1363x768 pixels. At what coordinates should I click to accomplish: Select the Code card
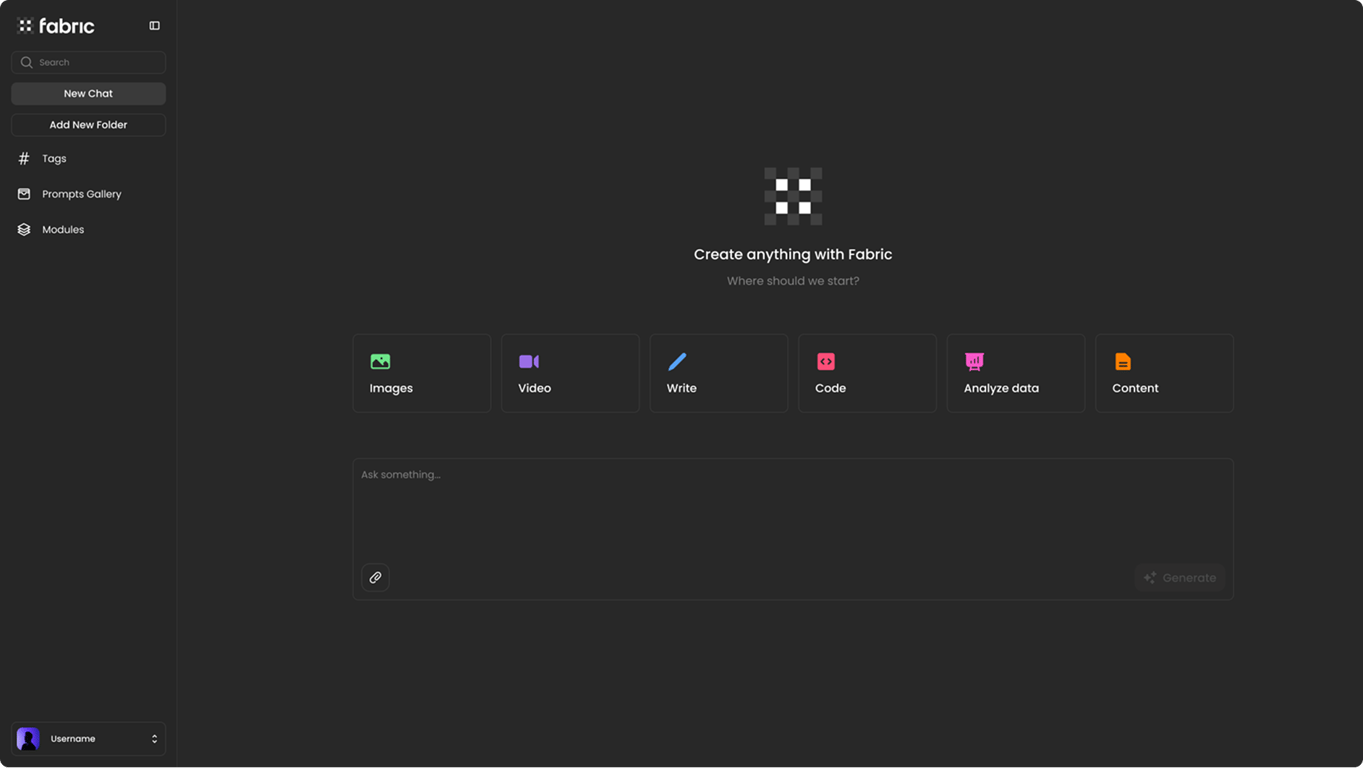click(867, 373)
